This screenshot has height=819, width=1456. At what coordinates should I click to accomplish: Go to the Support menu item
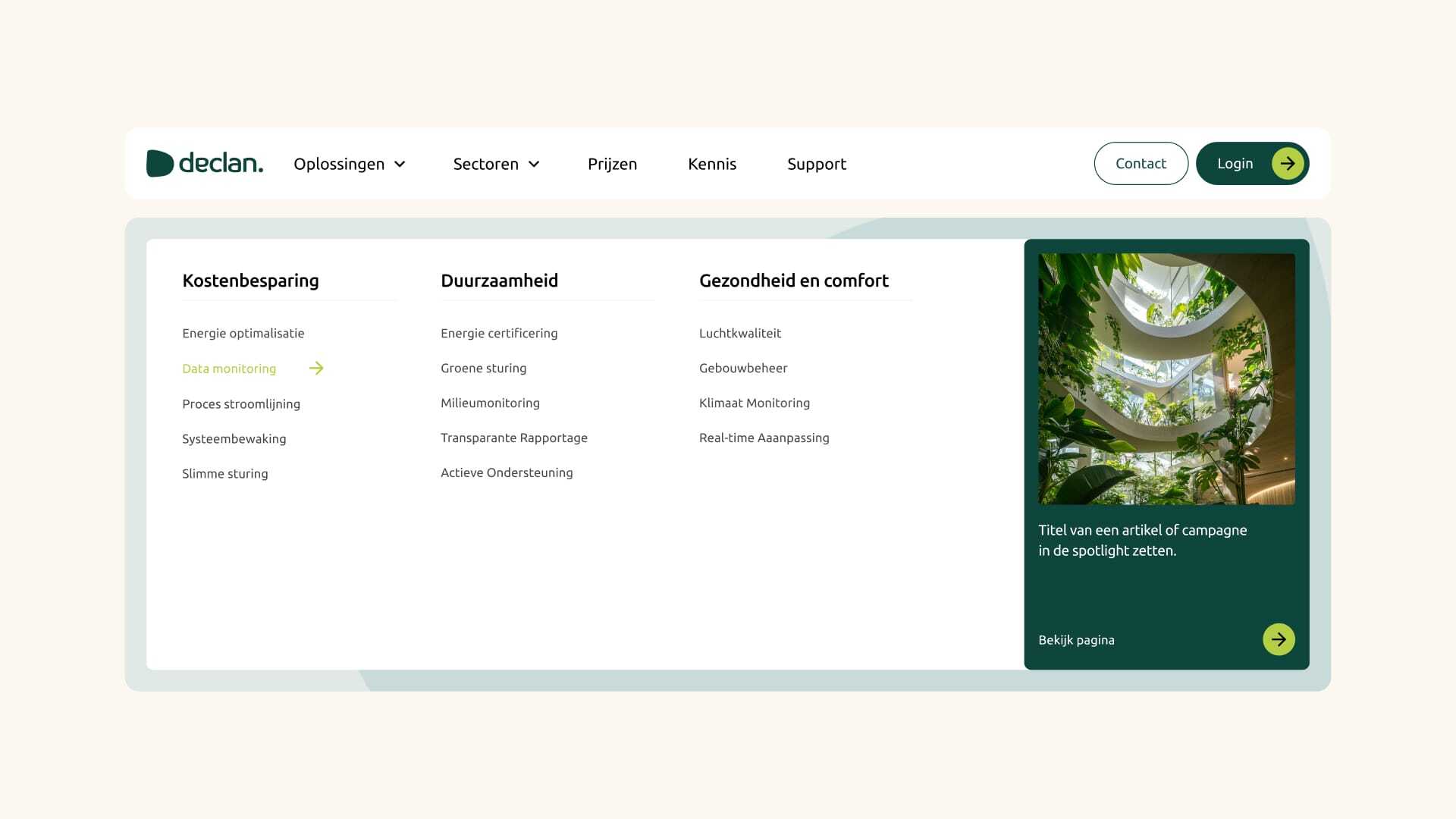tap(816, 164)
